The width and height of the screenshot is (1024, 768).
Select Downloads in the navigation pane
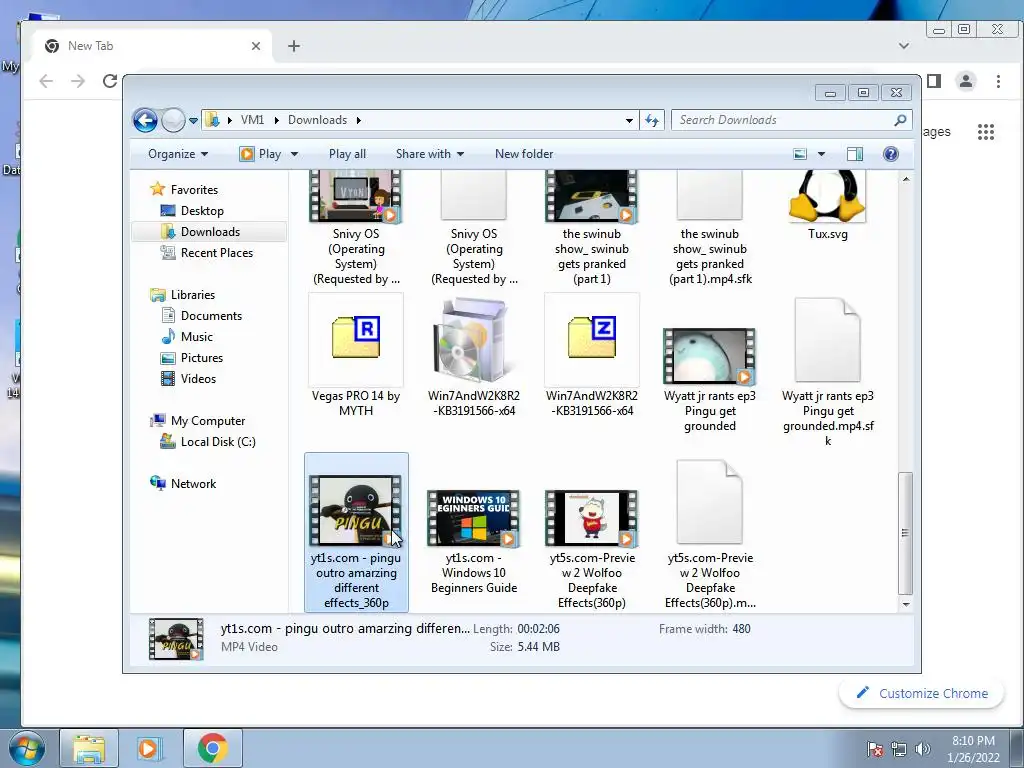[x=210, y=232]
